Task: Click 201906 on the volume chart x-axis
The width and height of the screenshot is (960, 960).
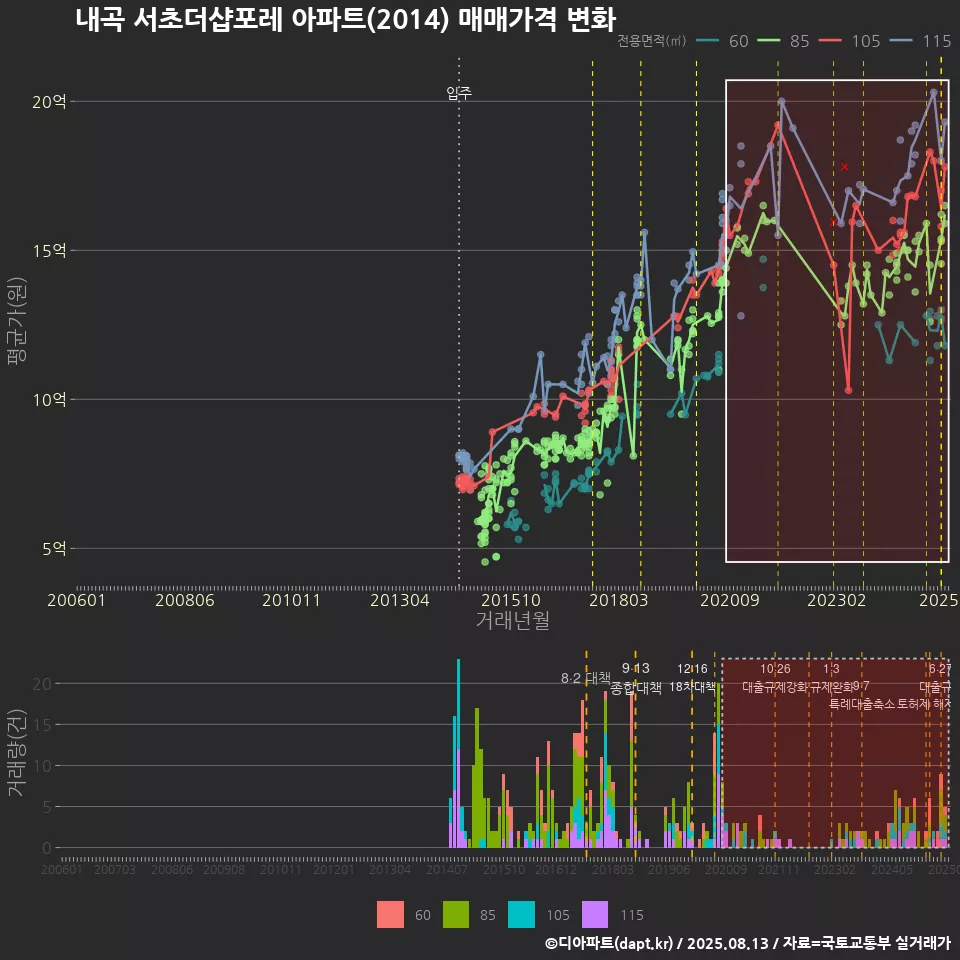Action: 669,869
